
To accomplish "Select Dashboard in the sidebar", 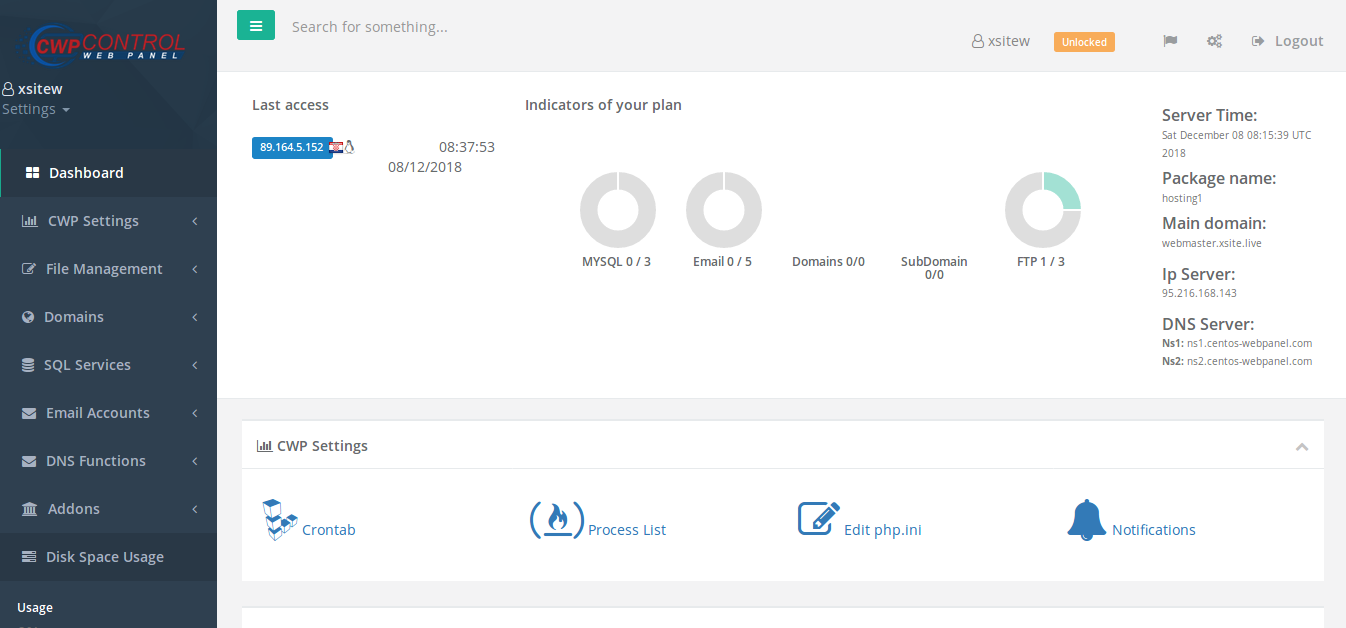I will (x=86, y=173).
